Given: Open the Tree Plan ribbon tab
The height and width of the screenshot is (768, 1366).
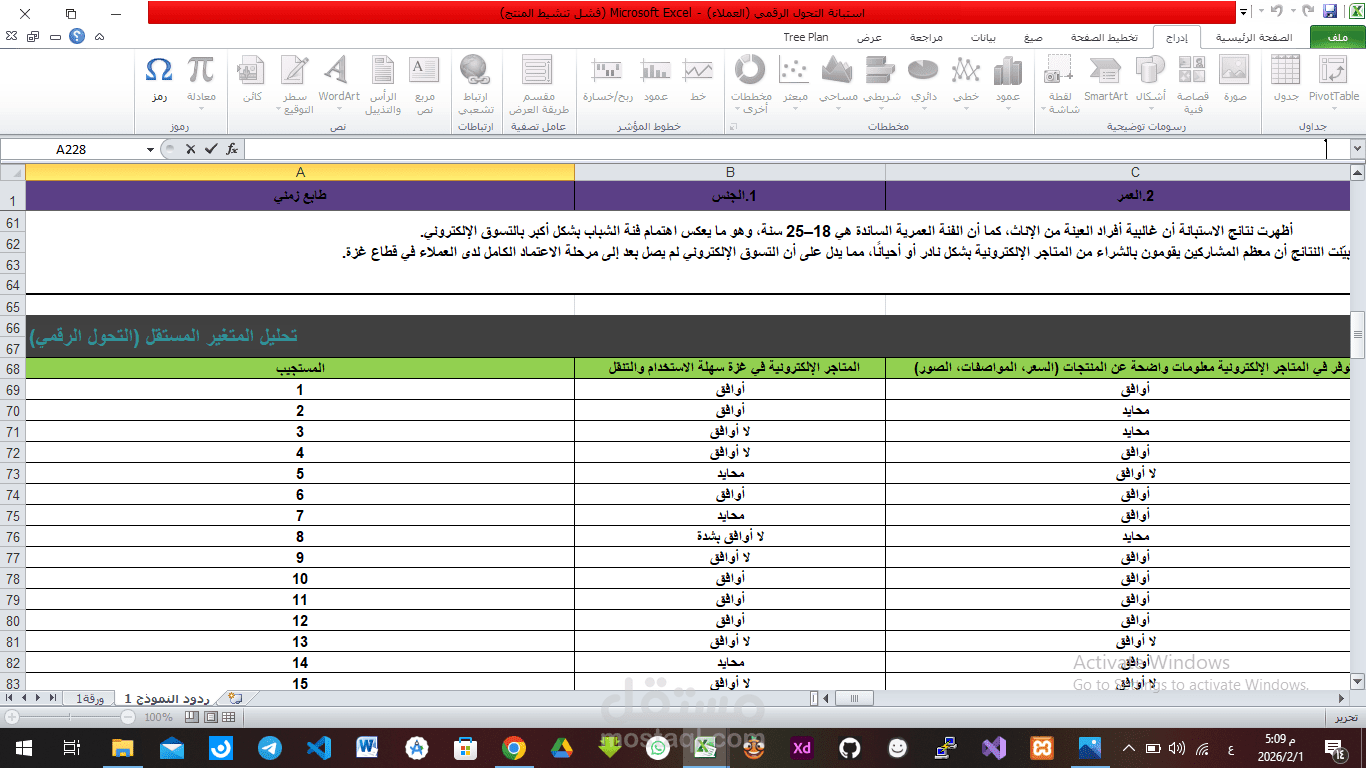Looking at the screenshot, I should coord(806,37).
